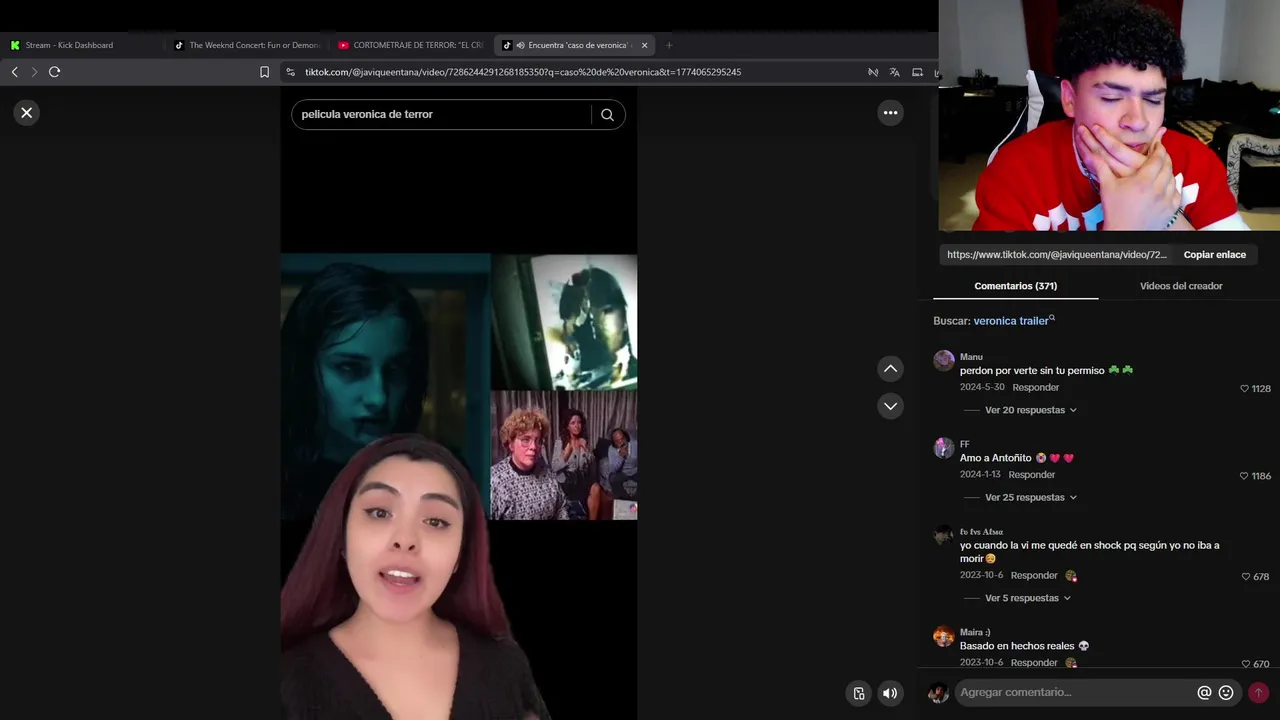
Task: Expand 'Ver 5 respuestas' replies
Action: pyautogui.click(x=1028, y=598)
